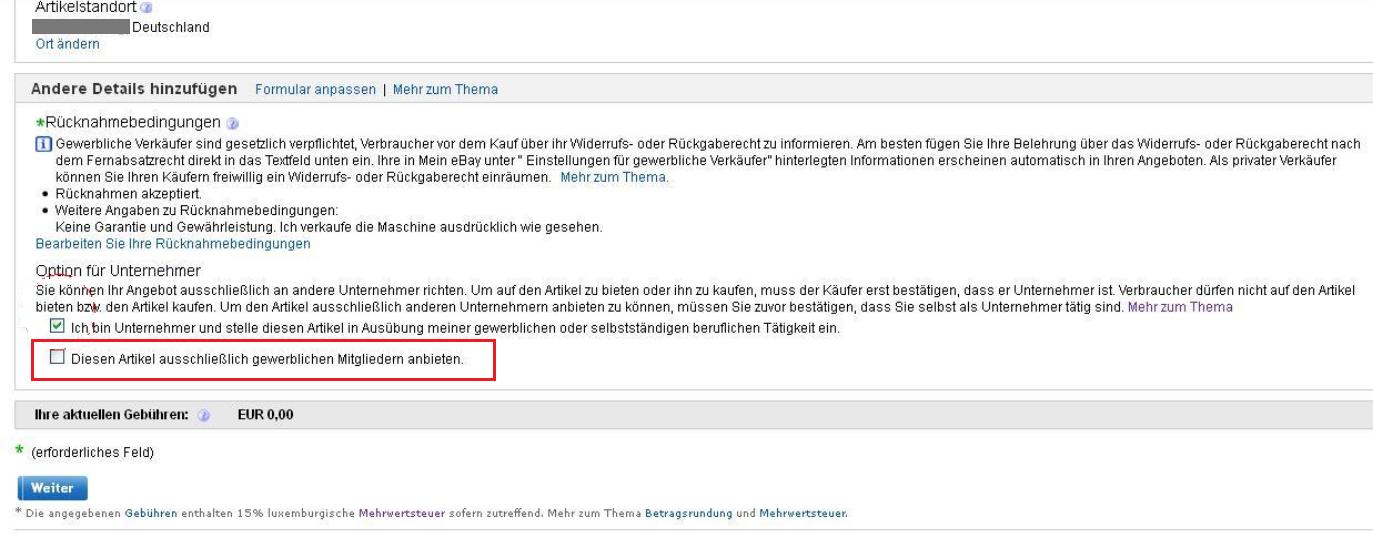Click the blue info icon before Gewerbliche Verkäufer
Screen dimensions: 1373x534
coord(43,144)
